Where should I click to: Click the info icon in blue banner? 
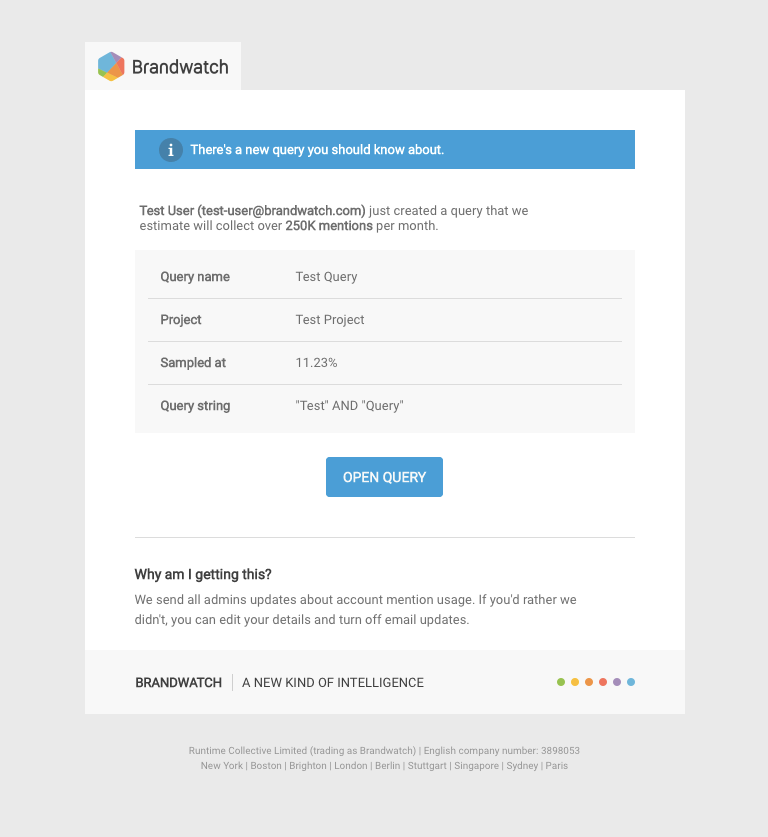[171, 150]
